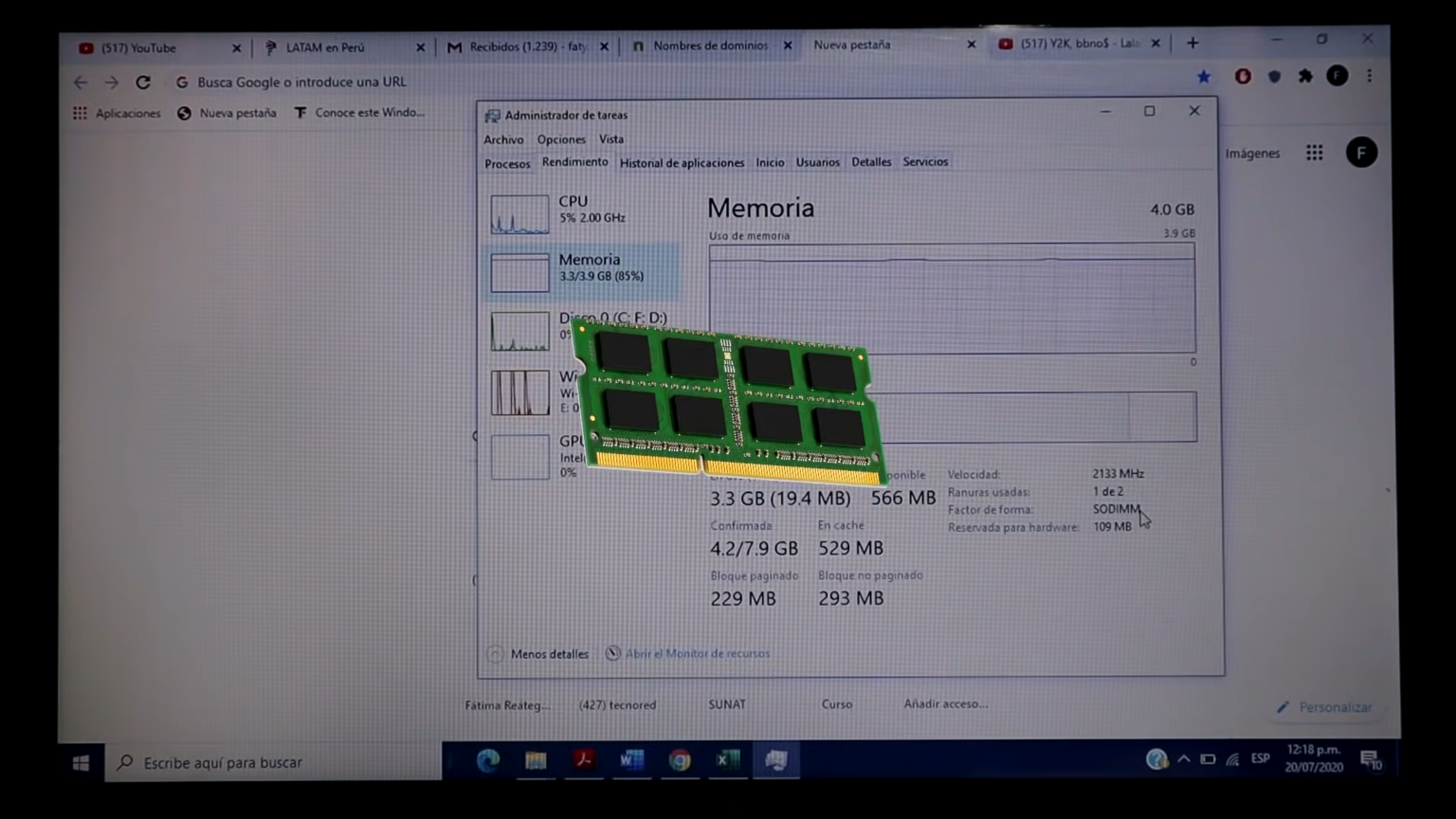Screen dimensions: 1456x819
Task: Select the Wi-Fi graph in the sidebar
Action: click(x=519, y=391)
